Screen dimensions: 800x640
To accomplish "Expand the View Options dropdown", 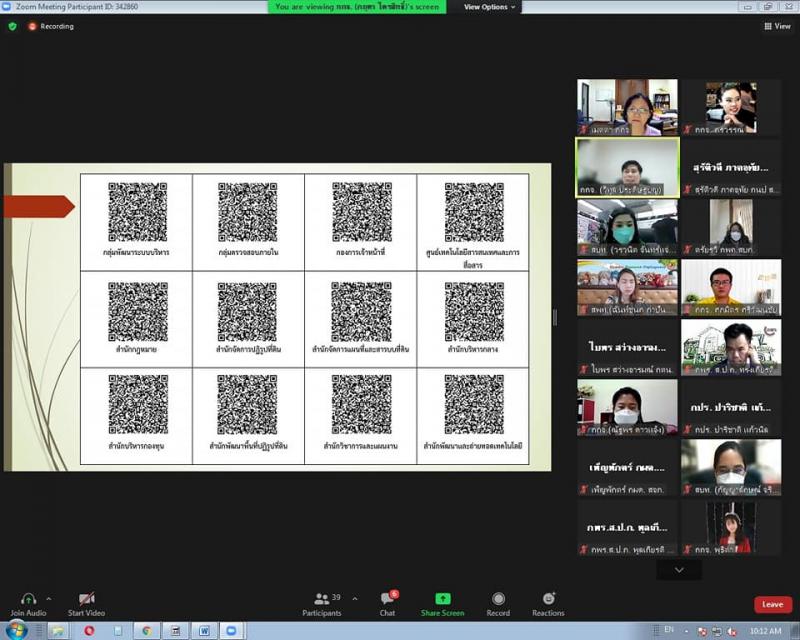I will click(489, 7).
